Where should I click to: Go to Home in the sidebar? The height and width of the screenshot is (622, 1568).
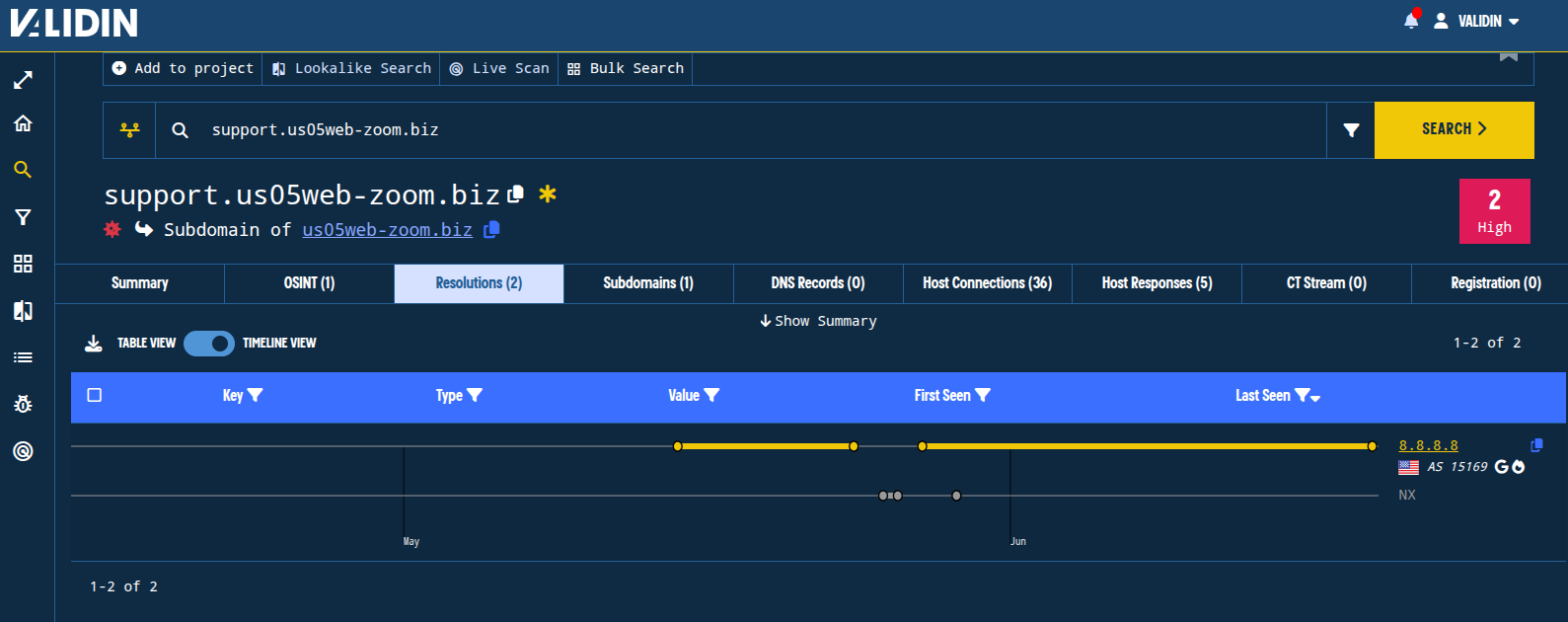coord(23,123)
